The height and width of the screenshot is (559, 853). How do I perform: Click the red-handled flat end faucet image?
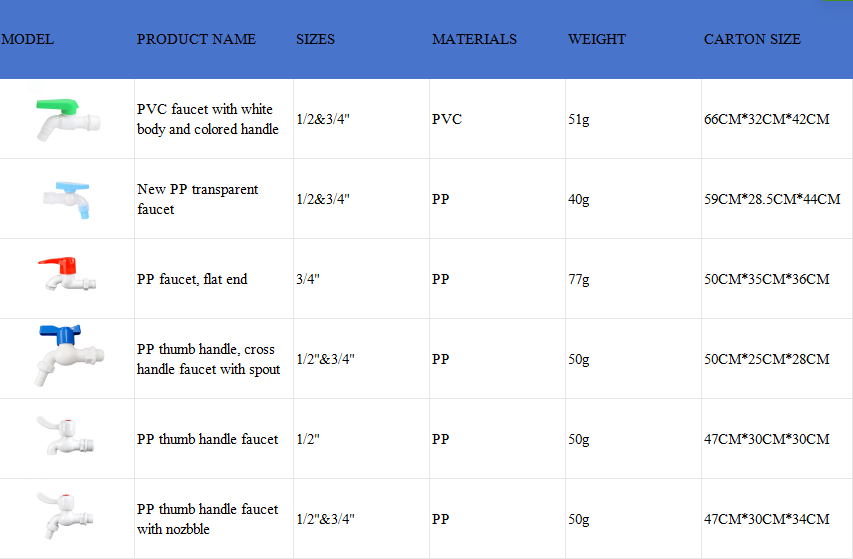[66, 274]
